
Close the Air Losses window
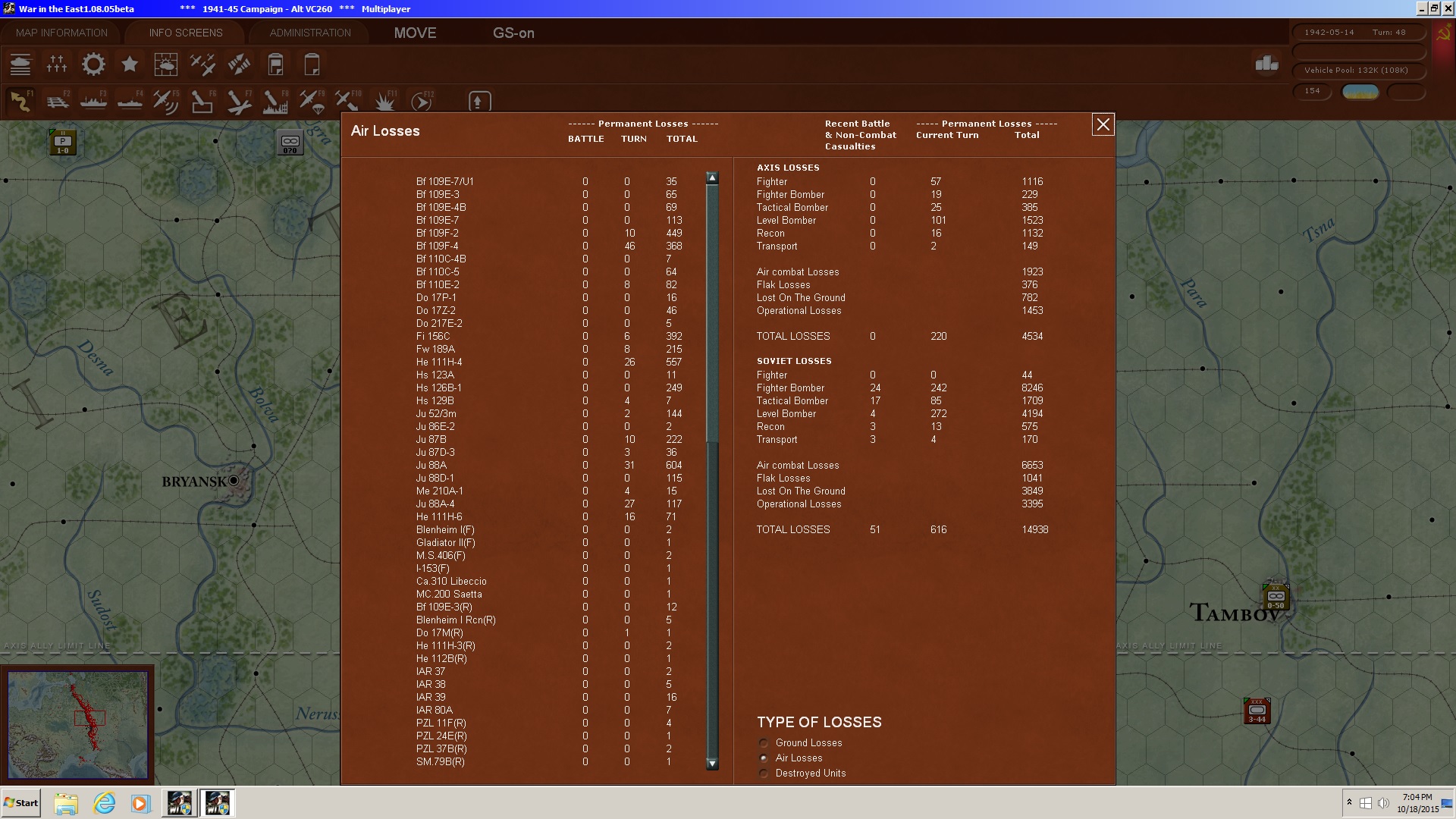point(1103,124)
